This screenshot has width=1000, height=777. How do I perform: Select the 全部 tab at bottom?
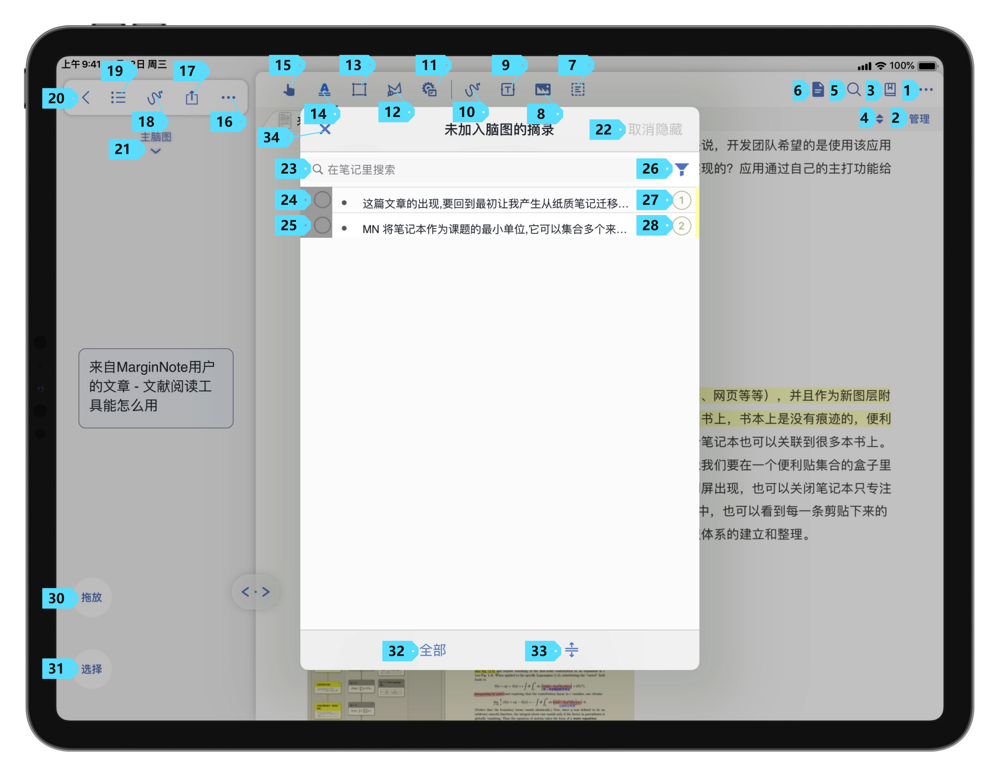(432, 651)
